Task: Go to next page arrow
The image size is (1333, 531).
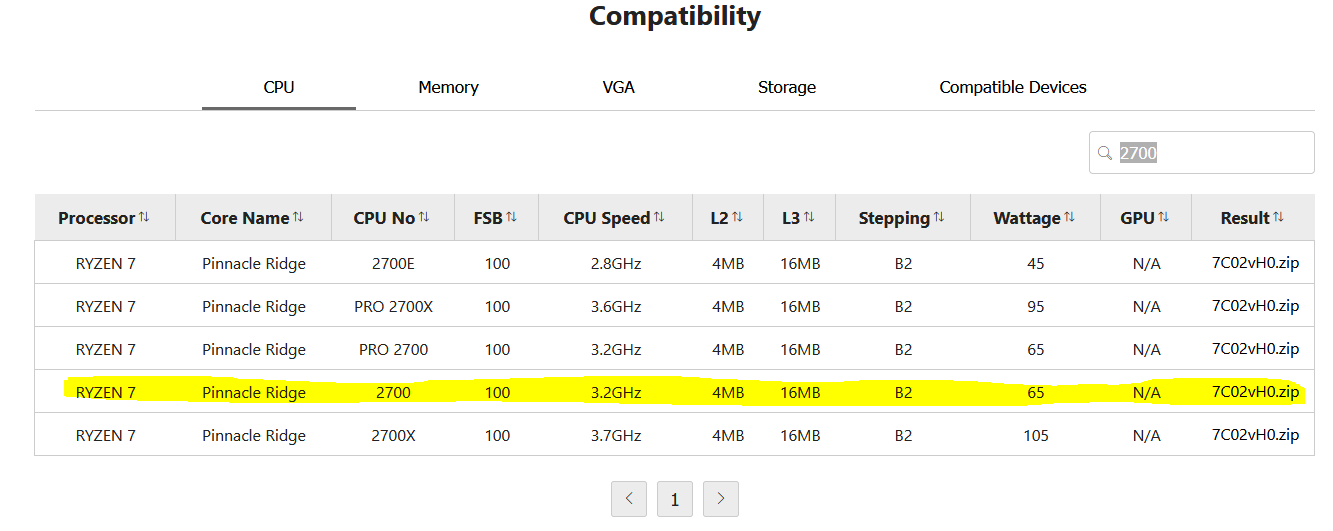Action: click(x=721, y=499)
